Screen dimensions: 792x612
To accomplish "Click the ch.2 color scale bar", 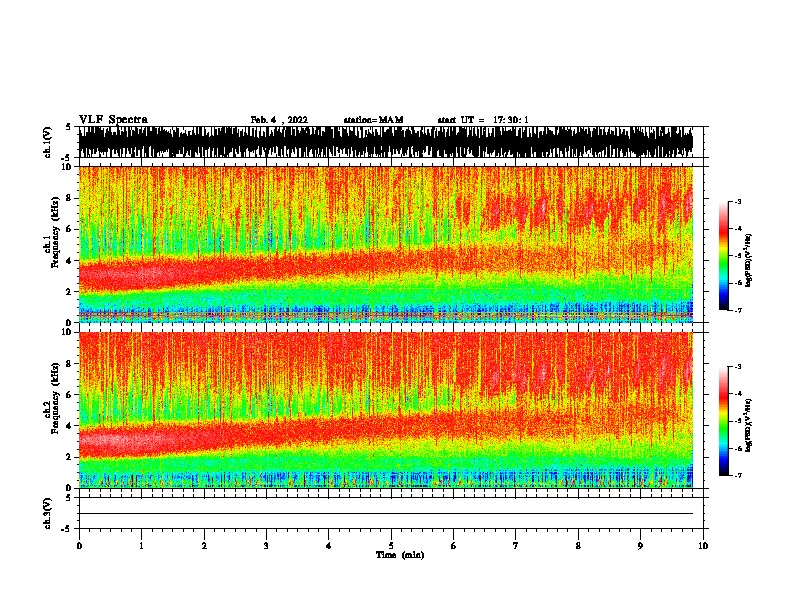I will [x=723, y=421].
